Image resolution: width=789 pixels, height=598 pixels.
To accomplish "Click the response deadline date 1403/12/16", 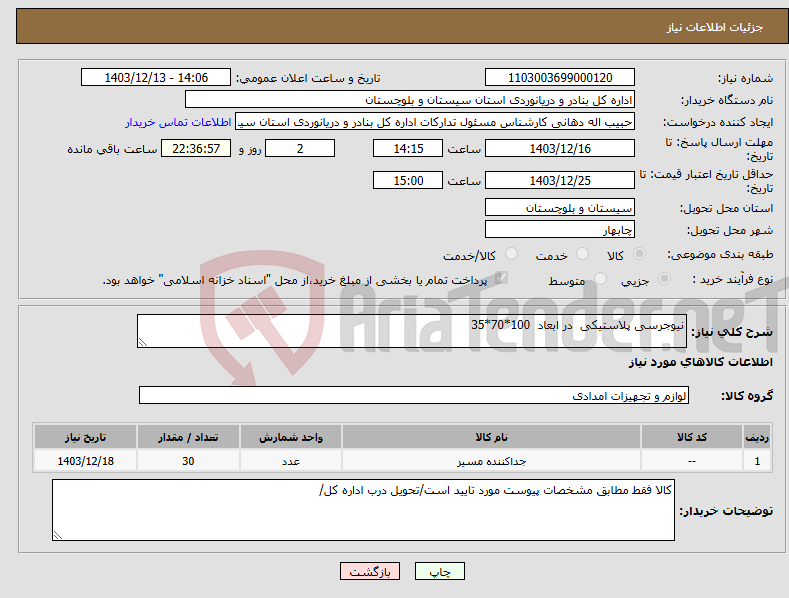I will click(560, 148).
